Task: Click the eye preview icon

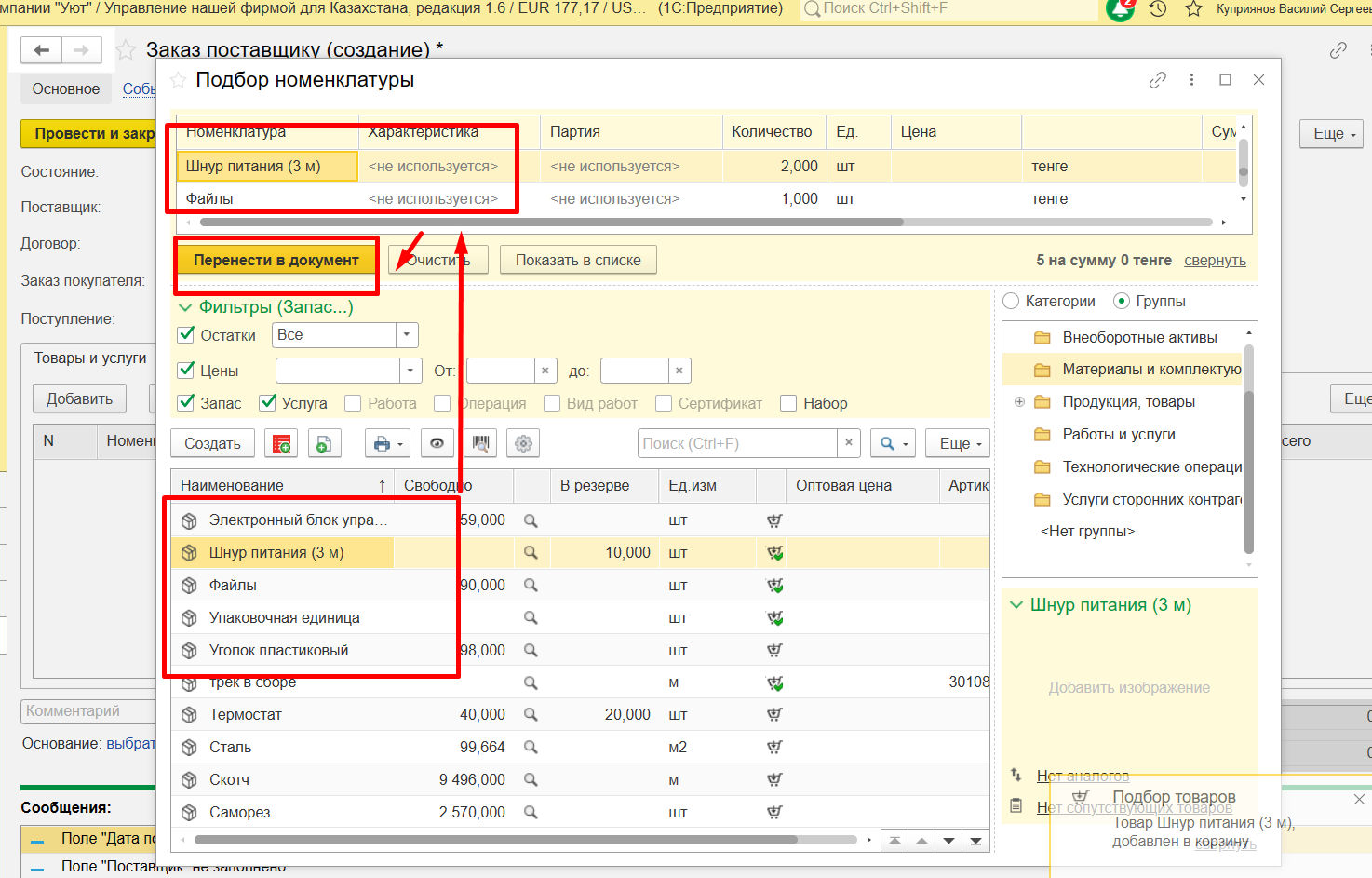Action: 437,444
